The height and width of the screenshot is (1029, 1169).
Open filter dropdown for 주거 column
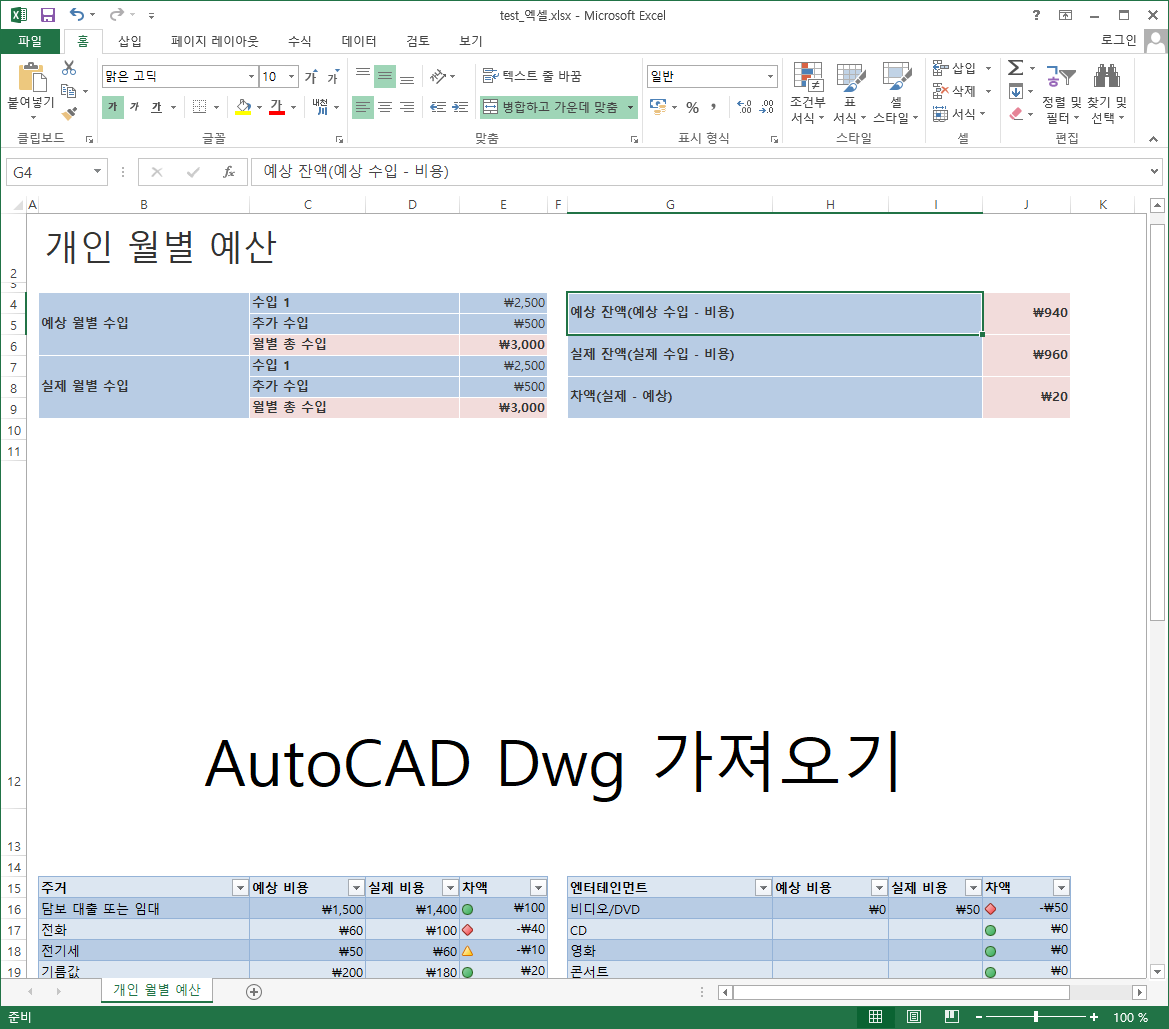pos(240,888)
